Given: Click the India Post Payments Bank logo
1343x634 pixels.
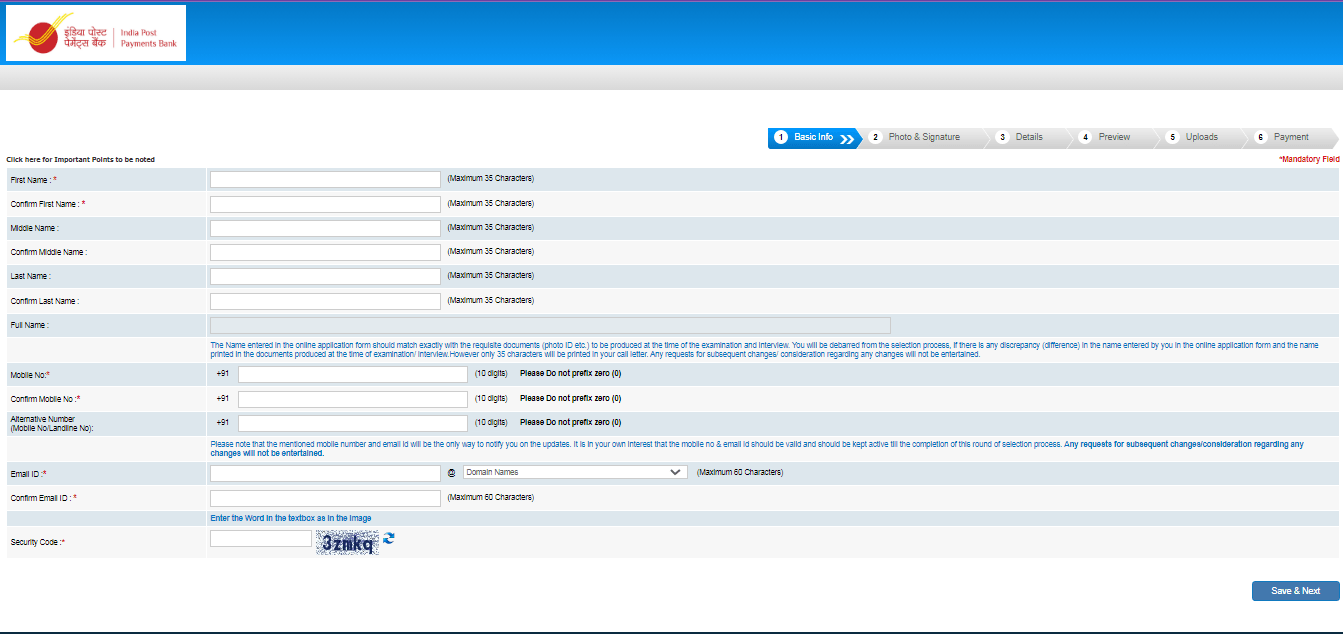Looking at the screenshot, I should [x=96, y=33].
